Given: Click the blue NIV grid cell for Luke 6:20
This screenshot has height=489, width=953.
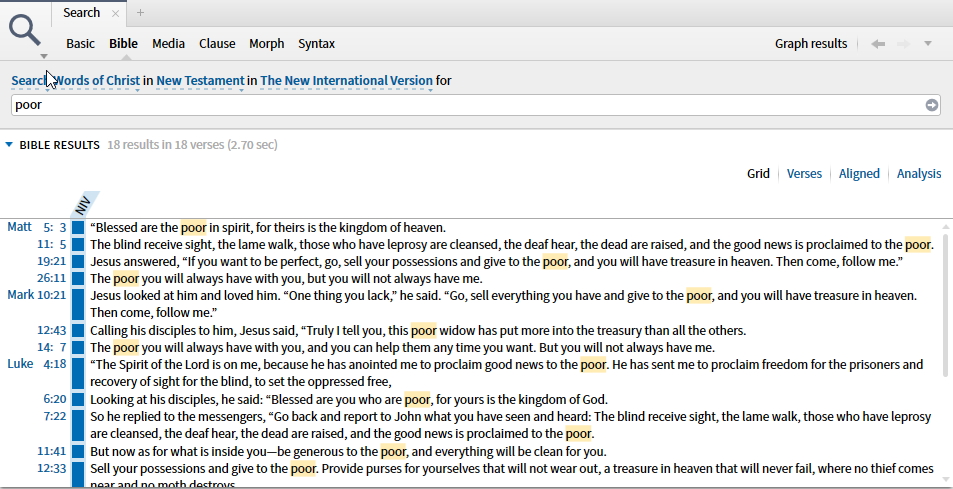Looking at the screenshot, I should tap(78, 400).
